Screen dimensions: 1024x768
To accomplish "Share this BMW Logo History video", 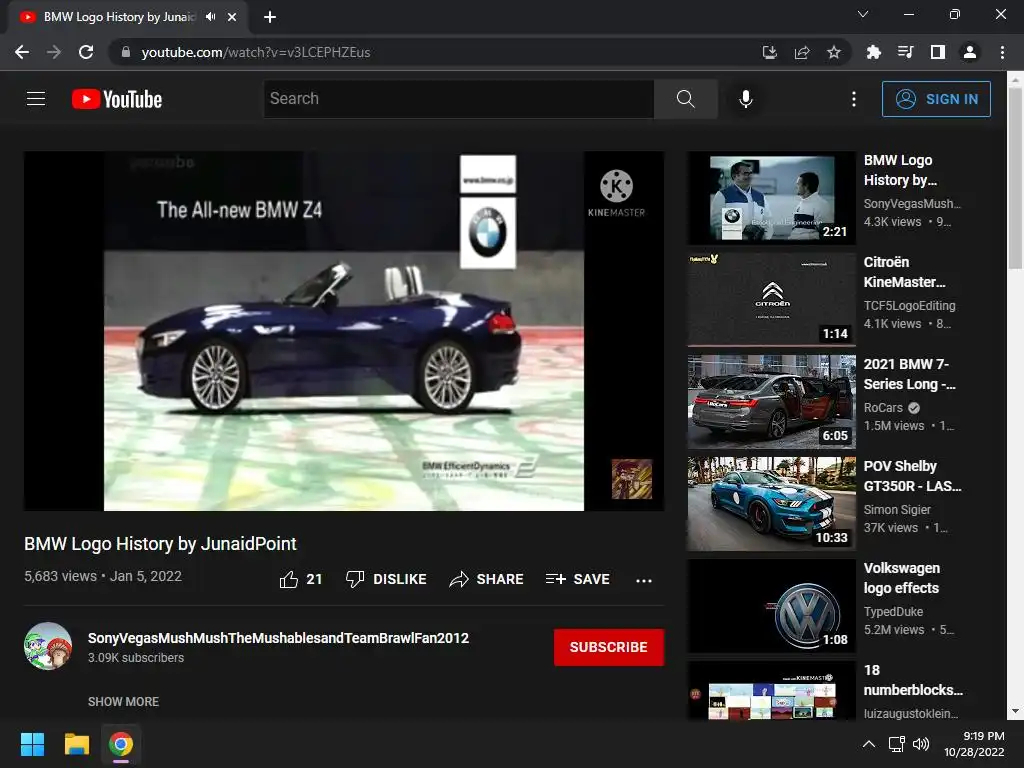I will (487, 579).
